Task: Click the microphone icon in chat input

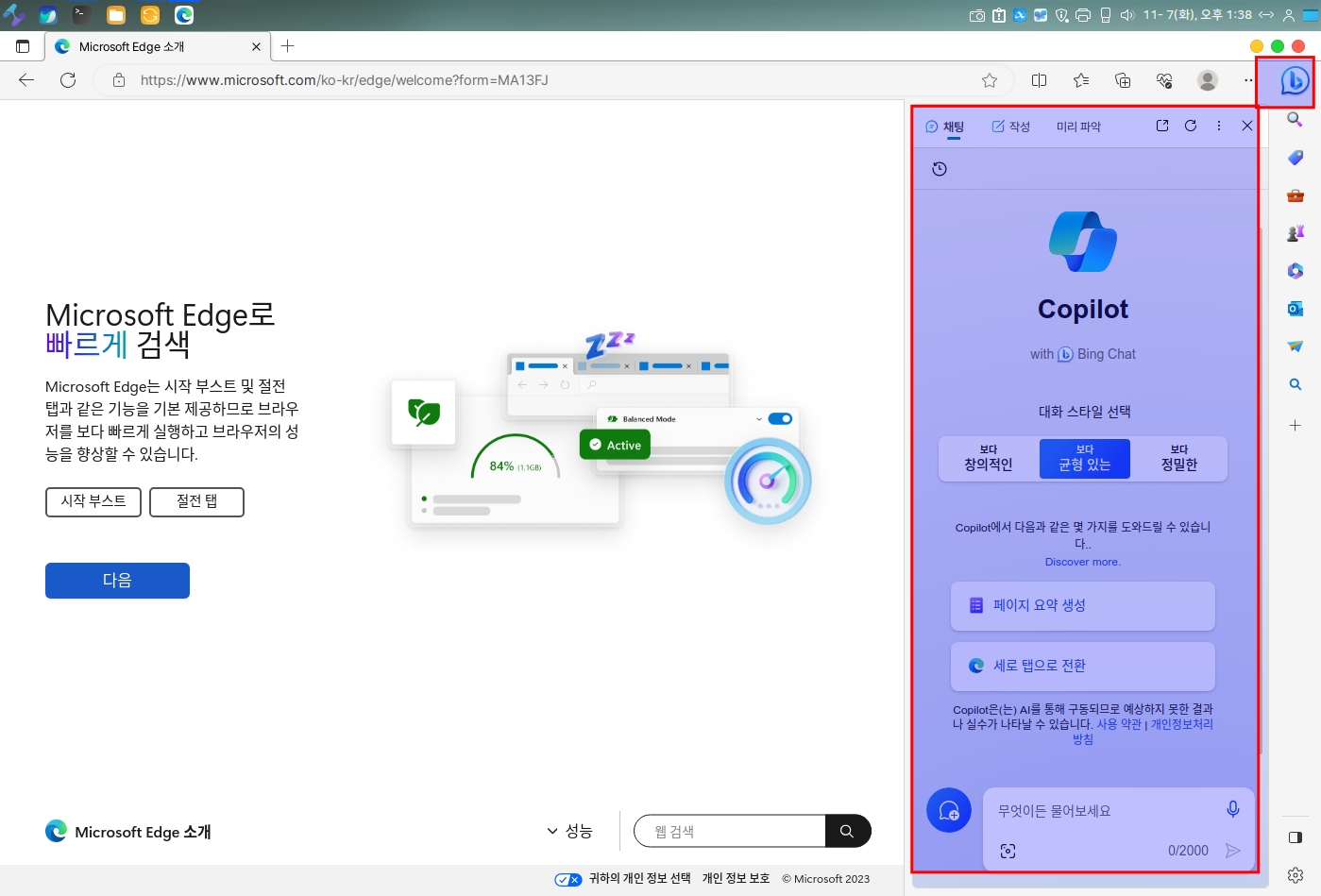Action: tap(1232, 809)
